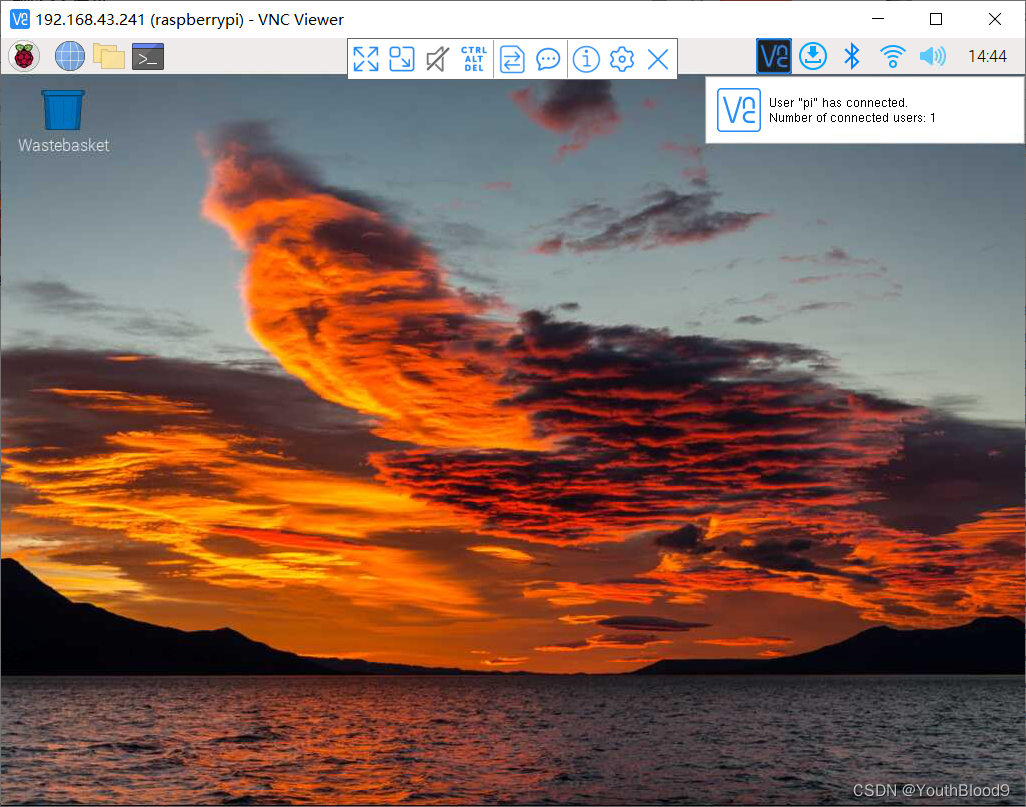
Task: Show connection information
Action: tap(586, 59)
